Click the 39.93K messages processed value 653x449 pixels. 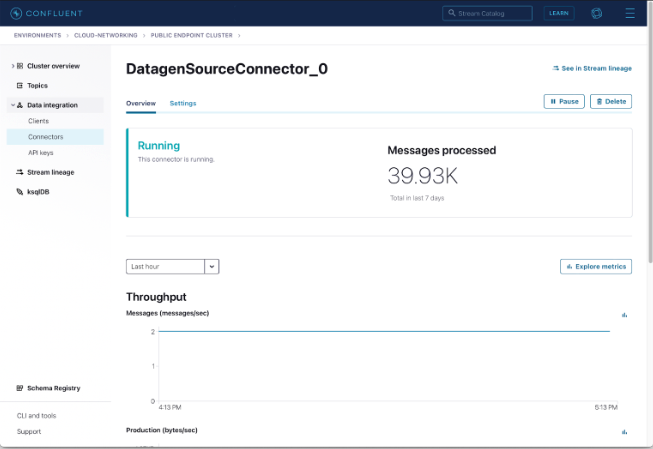423,176
